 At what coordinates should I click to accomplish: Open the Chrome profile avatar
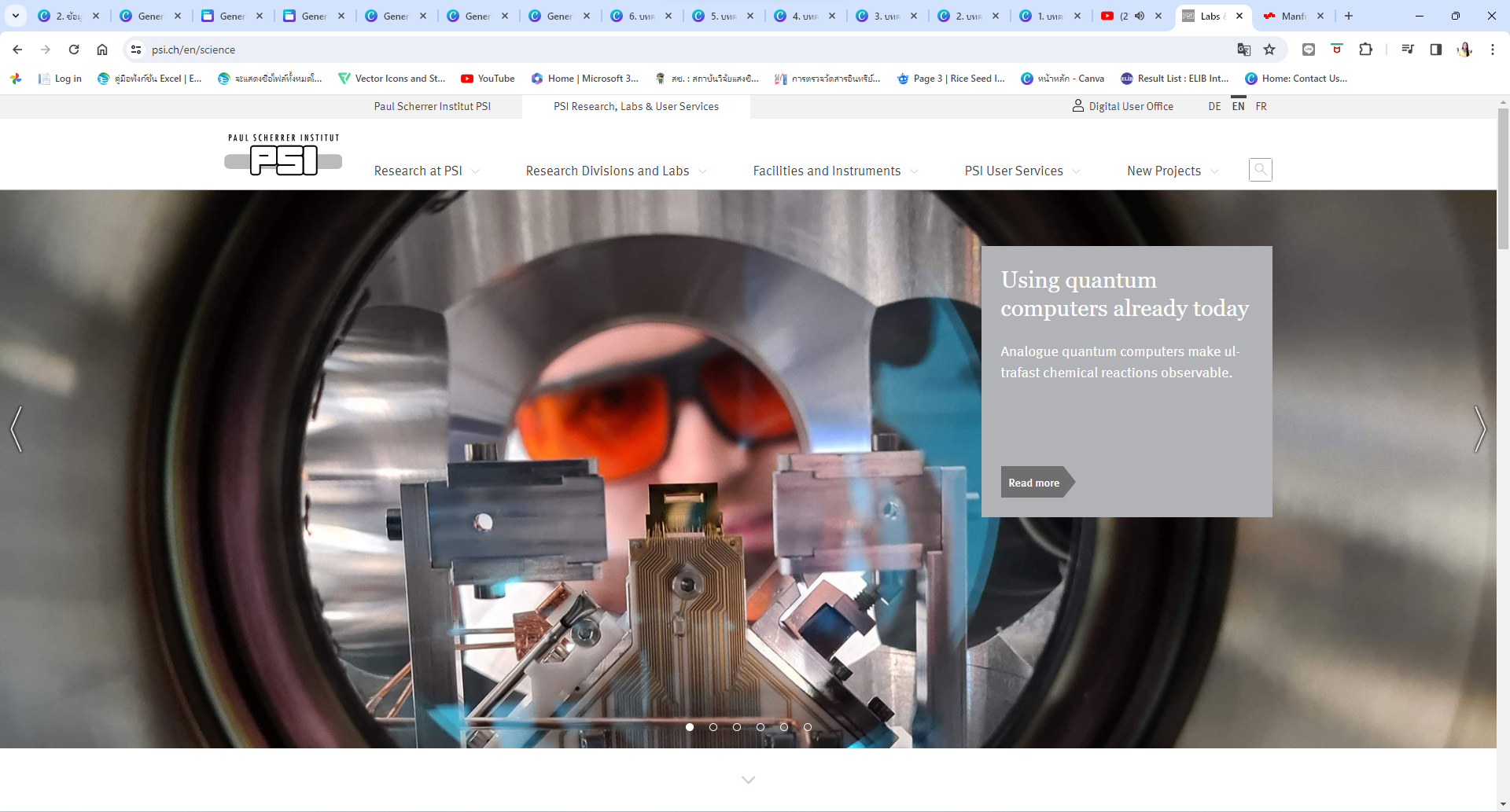pos(1464,50)
